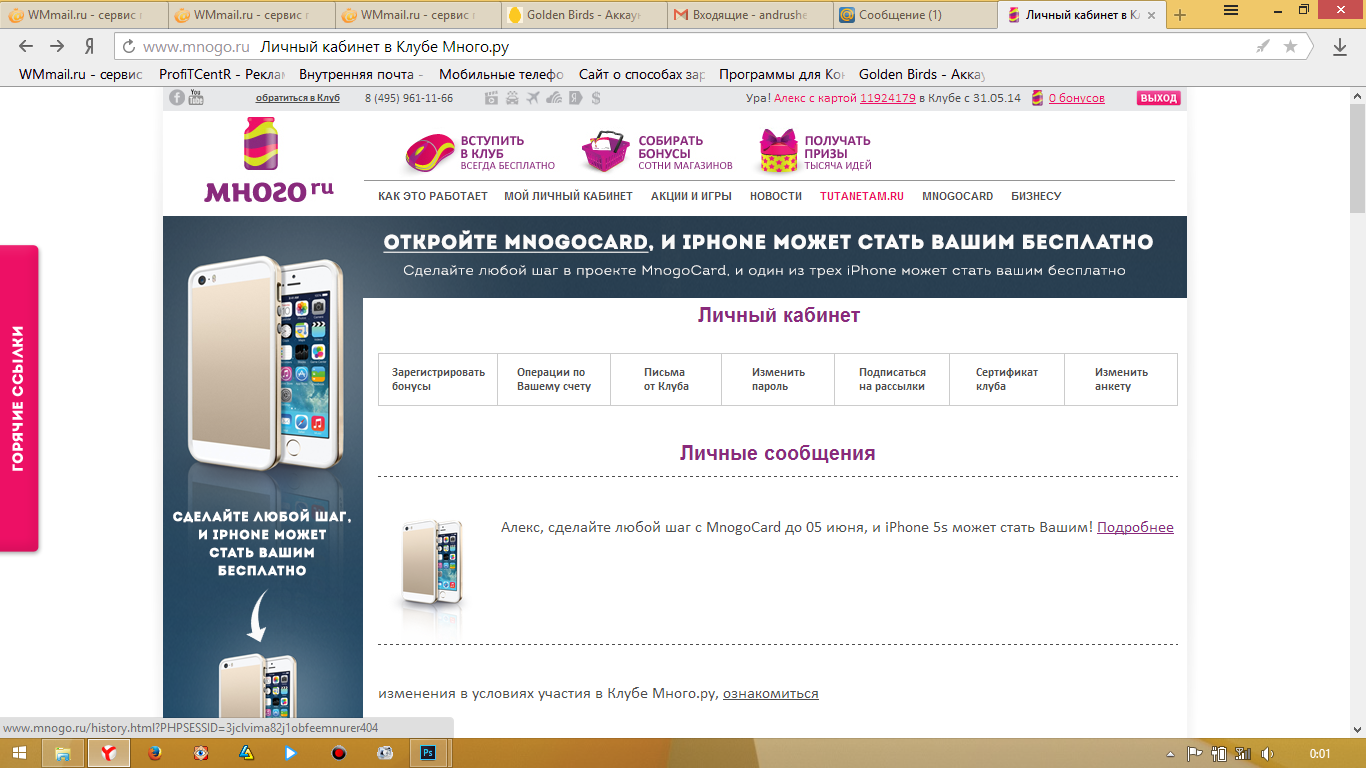
Task: Open Письма от Клуба section
Action: pyautogui.click(x=666, y=379)
